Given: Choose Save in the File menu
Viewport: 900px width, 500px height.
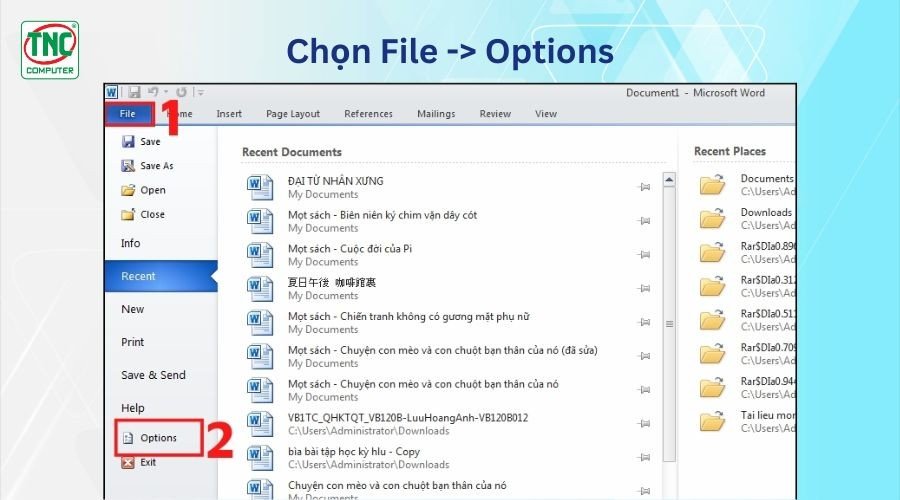Looking at the screenshot, I should point(141,141).
